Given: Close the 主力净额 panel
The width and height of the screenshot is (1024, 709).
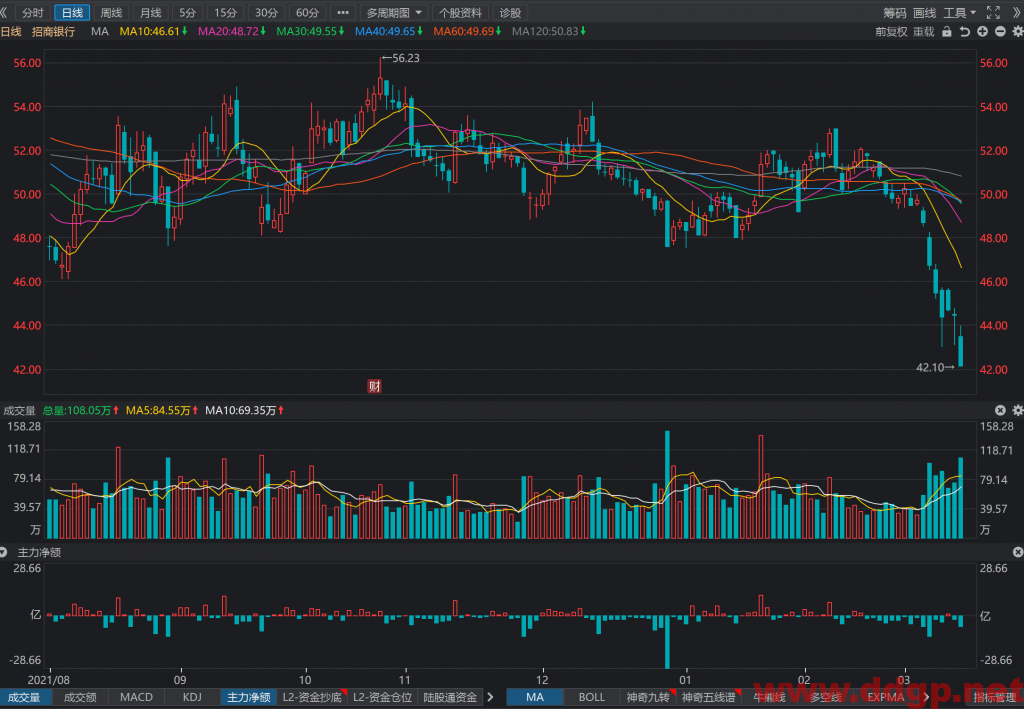Looking at the screenshot, I should pos(1017,552).
